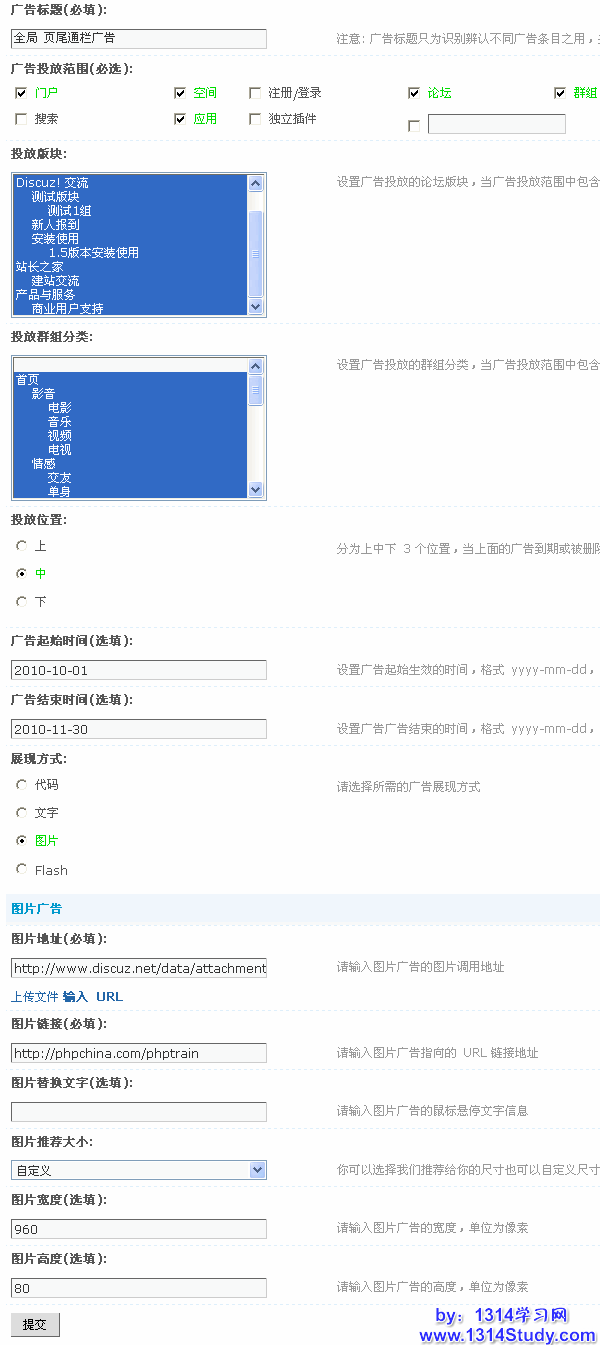
Task: Click the 广告标题 input field
Action: pyautogui.click(x=138, y=38)
